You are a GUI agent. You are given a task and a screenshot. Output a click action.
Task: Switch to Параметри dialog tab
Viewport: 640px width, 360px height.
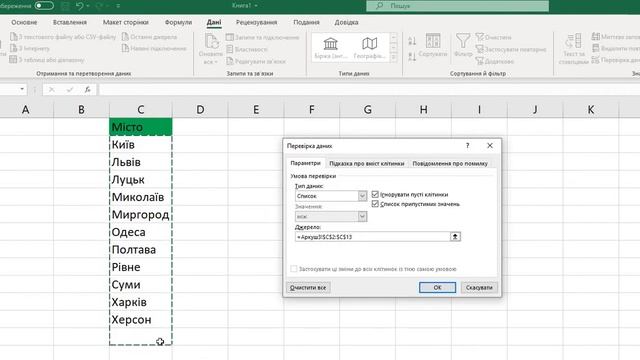click(x=305, y=163)
